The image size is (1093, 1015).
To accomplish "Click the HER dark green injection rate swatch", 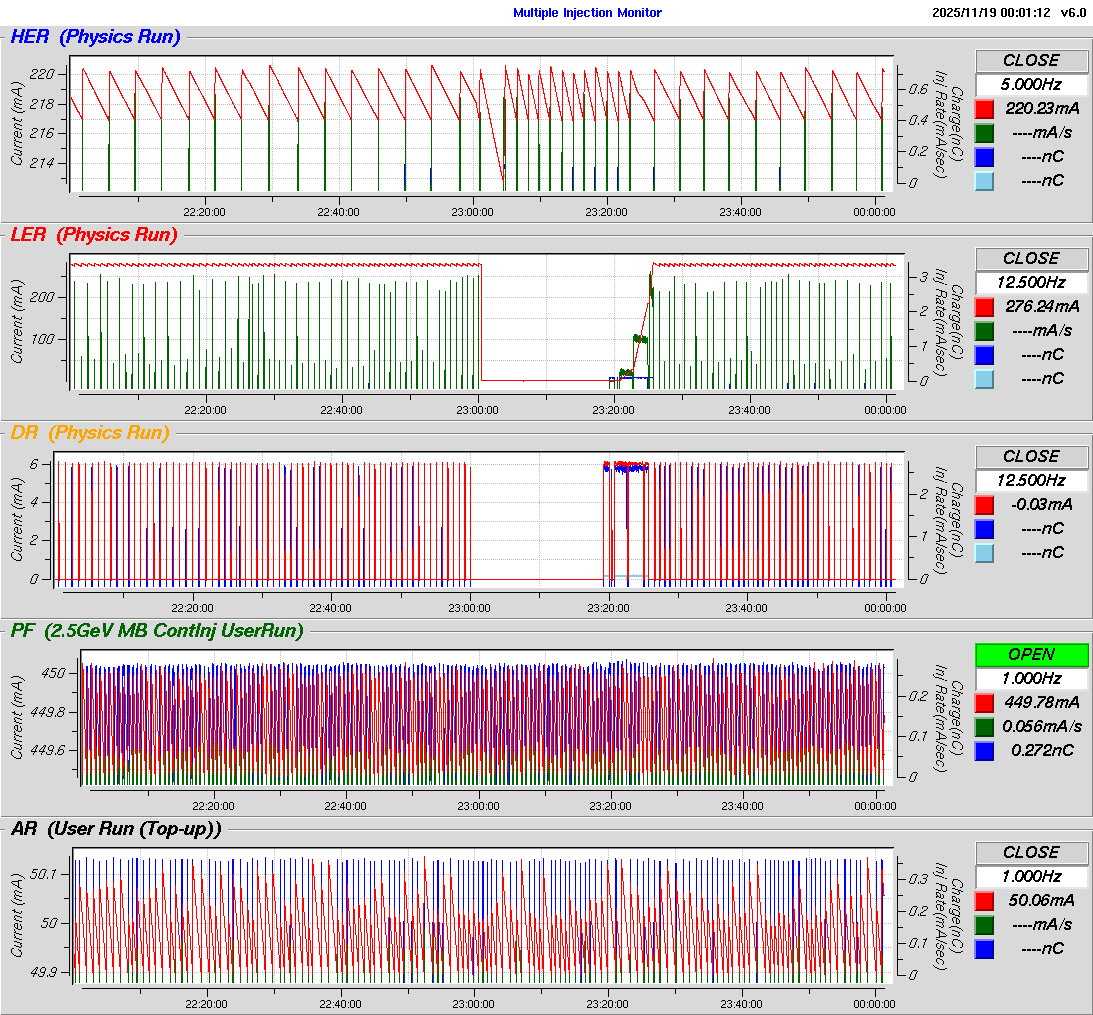I will pyautogui.click(x=985, y=133).
